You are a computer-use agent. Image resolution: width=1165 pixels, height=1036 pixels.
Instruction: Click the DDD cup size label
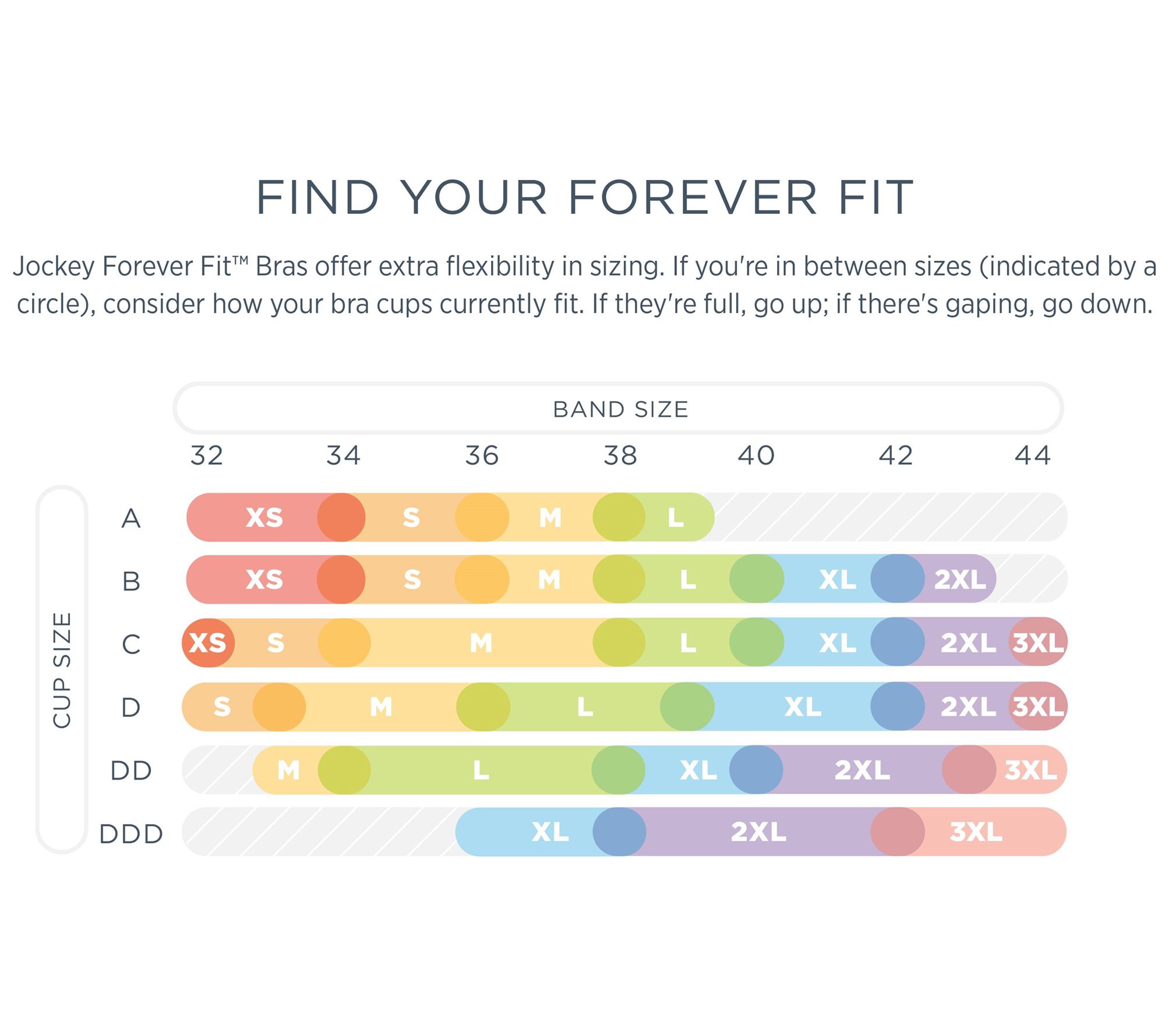(x=131, y=834)
